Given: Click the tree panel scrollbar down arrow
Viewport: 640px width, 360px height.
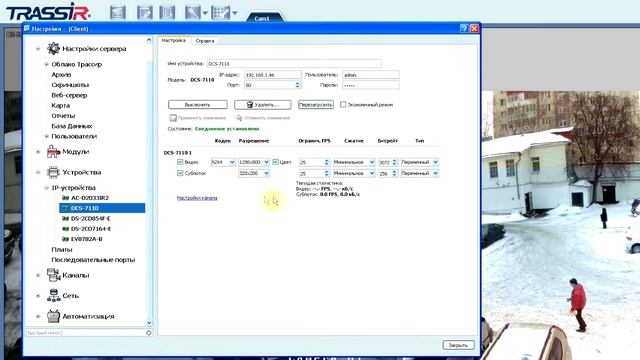Looking at the screenshot, I should tap(149, 322).
